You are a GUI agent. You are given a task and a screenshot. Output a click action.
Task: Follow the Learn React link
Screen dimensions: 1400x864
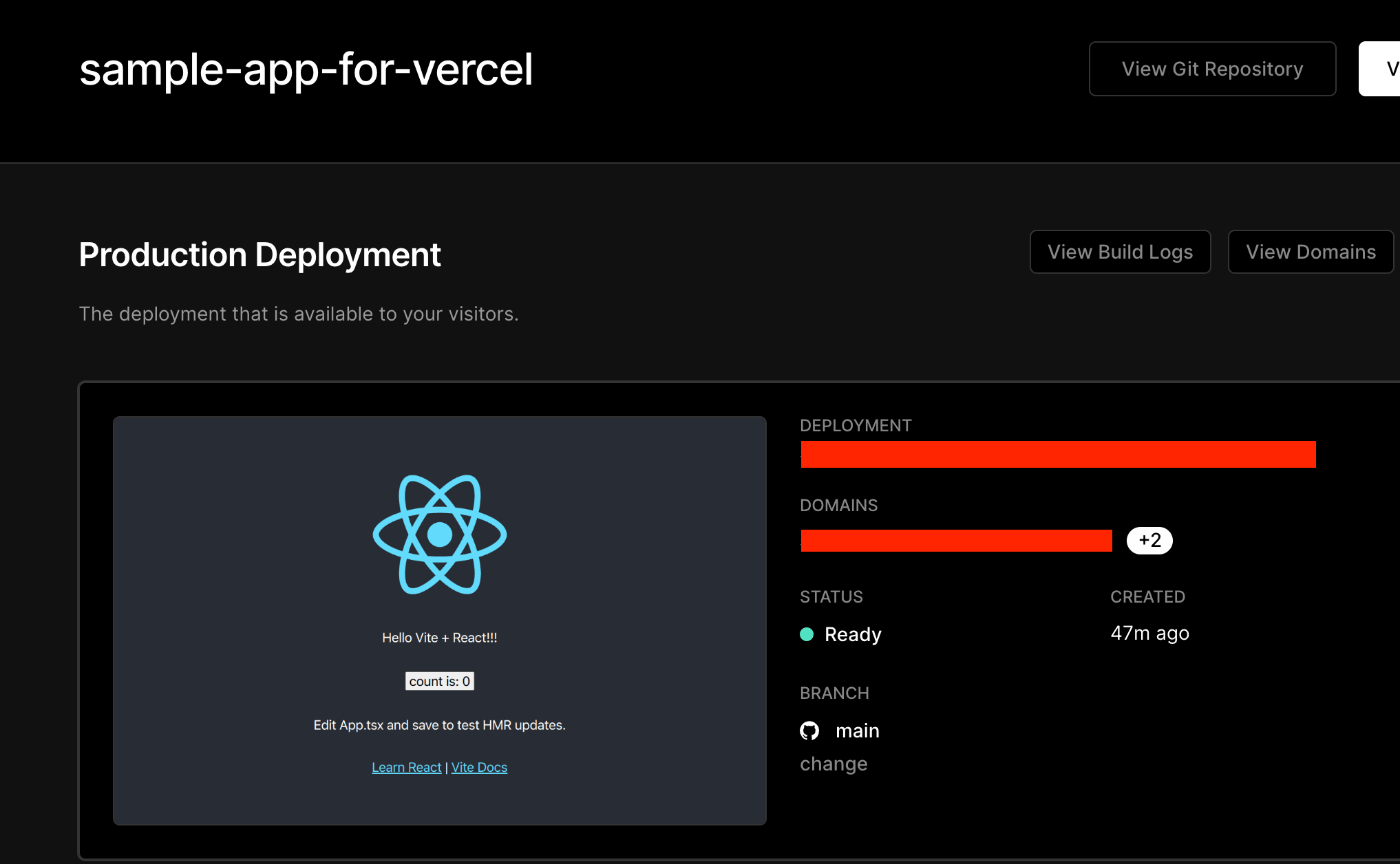click(x=406, y=767)
